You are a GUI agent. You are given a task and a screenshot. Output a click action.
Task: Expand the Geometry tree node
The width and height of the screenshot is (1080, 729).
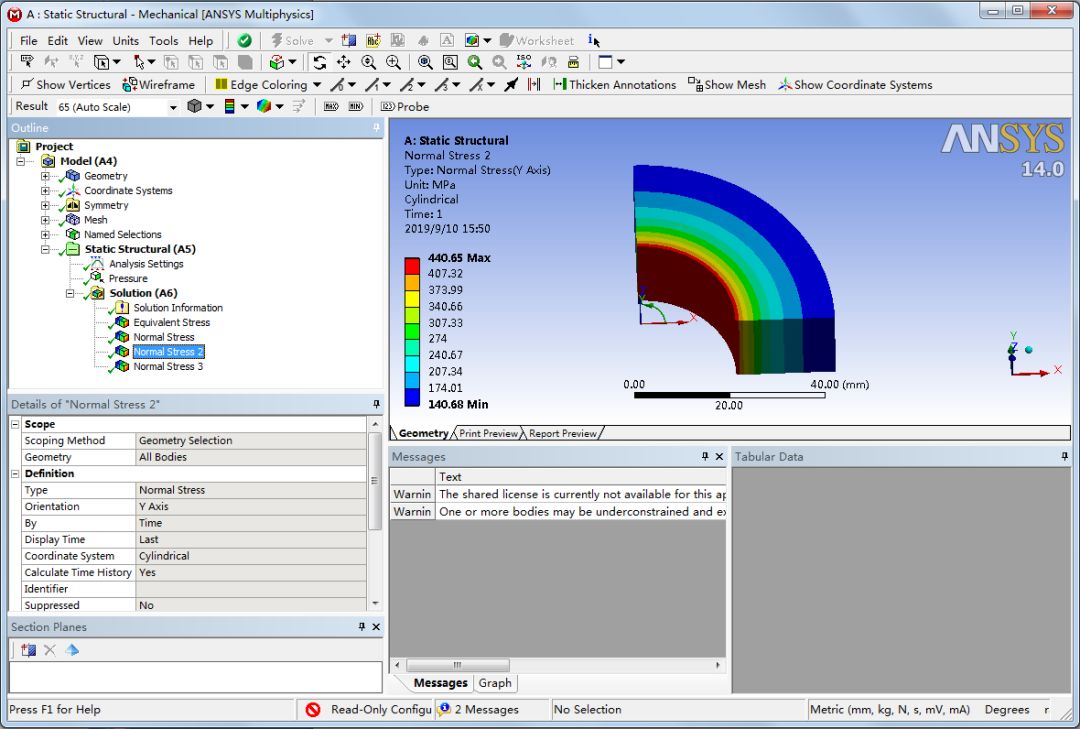(x=45, y=176)
